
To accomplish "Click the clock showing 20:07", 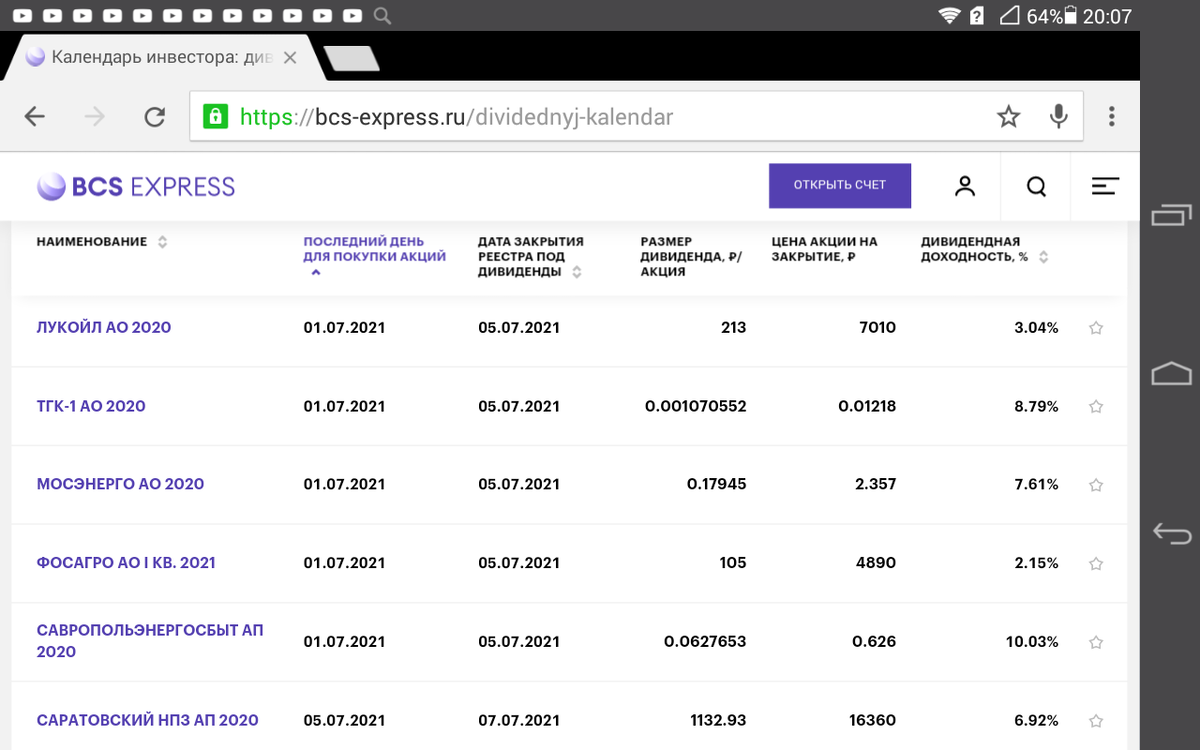I will tap(1107, 16).
